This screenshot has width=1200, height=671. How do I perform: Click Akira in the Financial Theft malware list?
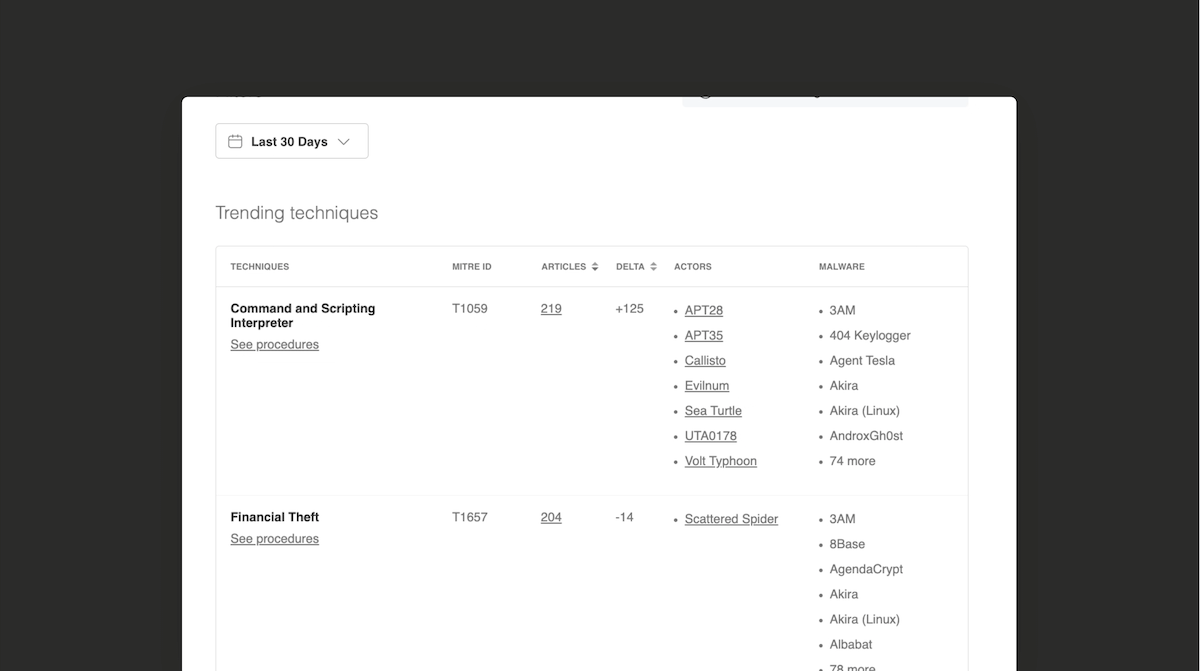pyautogui.click(x=844, y=594)
